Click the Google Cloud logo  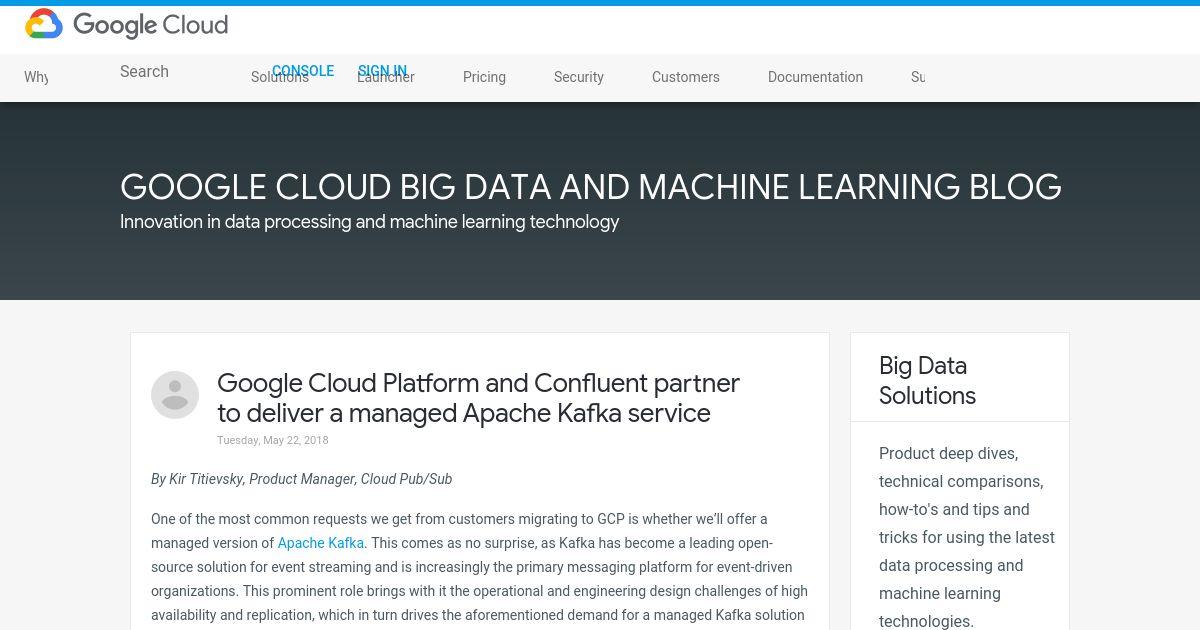coord(127,25)
